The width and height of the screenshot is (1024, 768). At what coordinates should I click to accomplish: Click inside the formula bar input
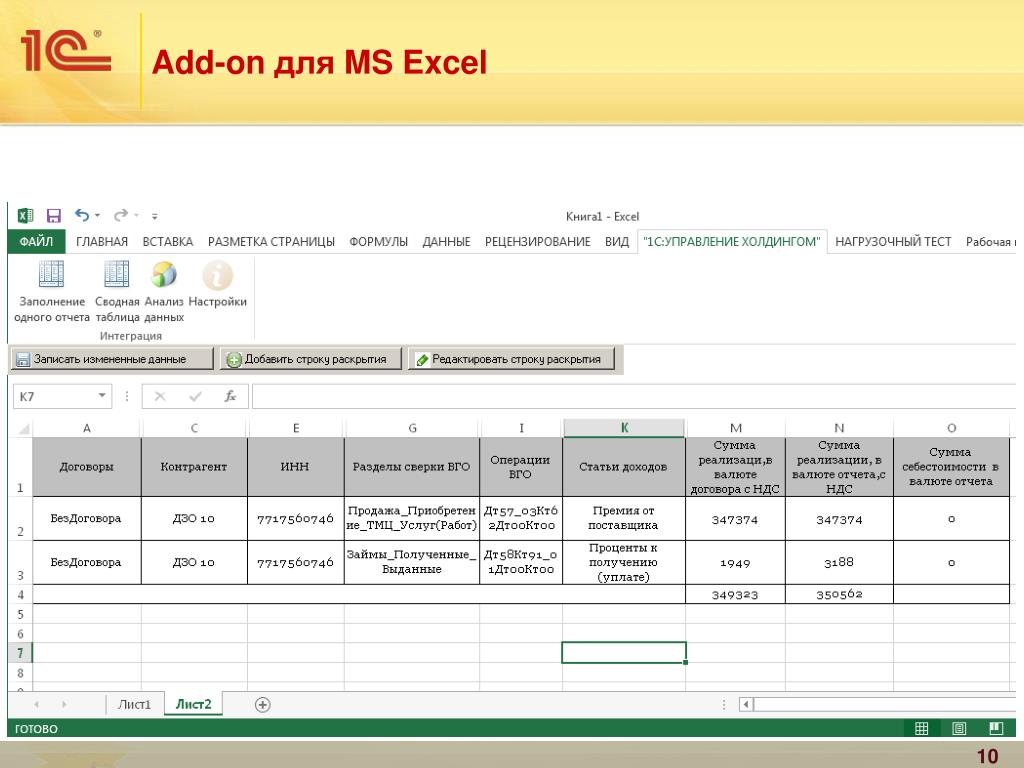point(633,396)
